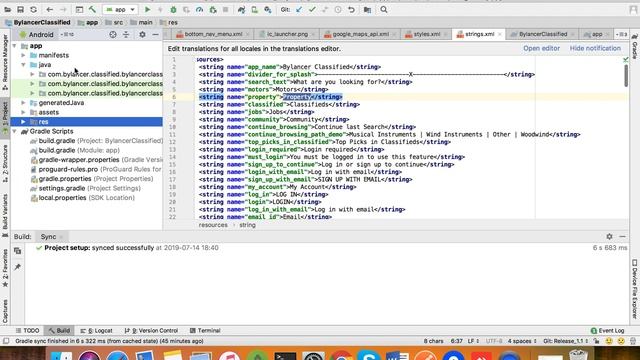This screenshot has height=360, width=640.
Task: Open the Logcat tool window tab
Action: pos(96,331)
